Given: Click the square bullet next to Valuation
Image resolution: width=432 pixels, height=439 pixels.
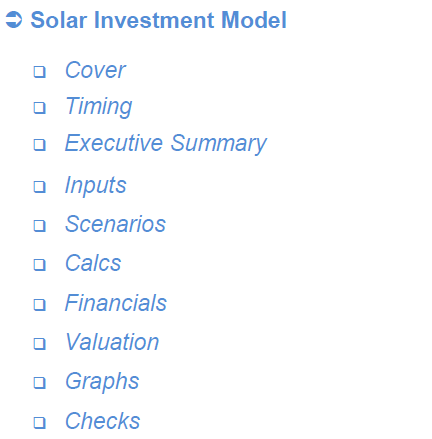Looking at the screenshot, I should coord(39,344).
